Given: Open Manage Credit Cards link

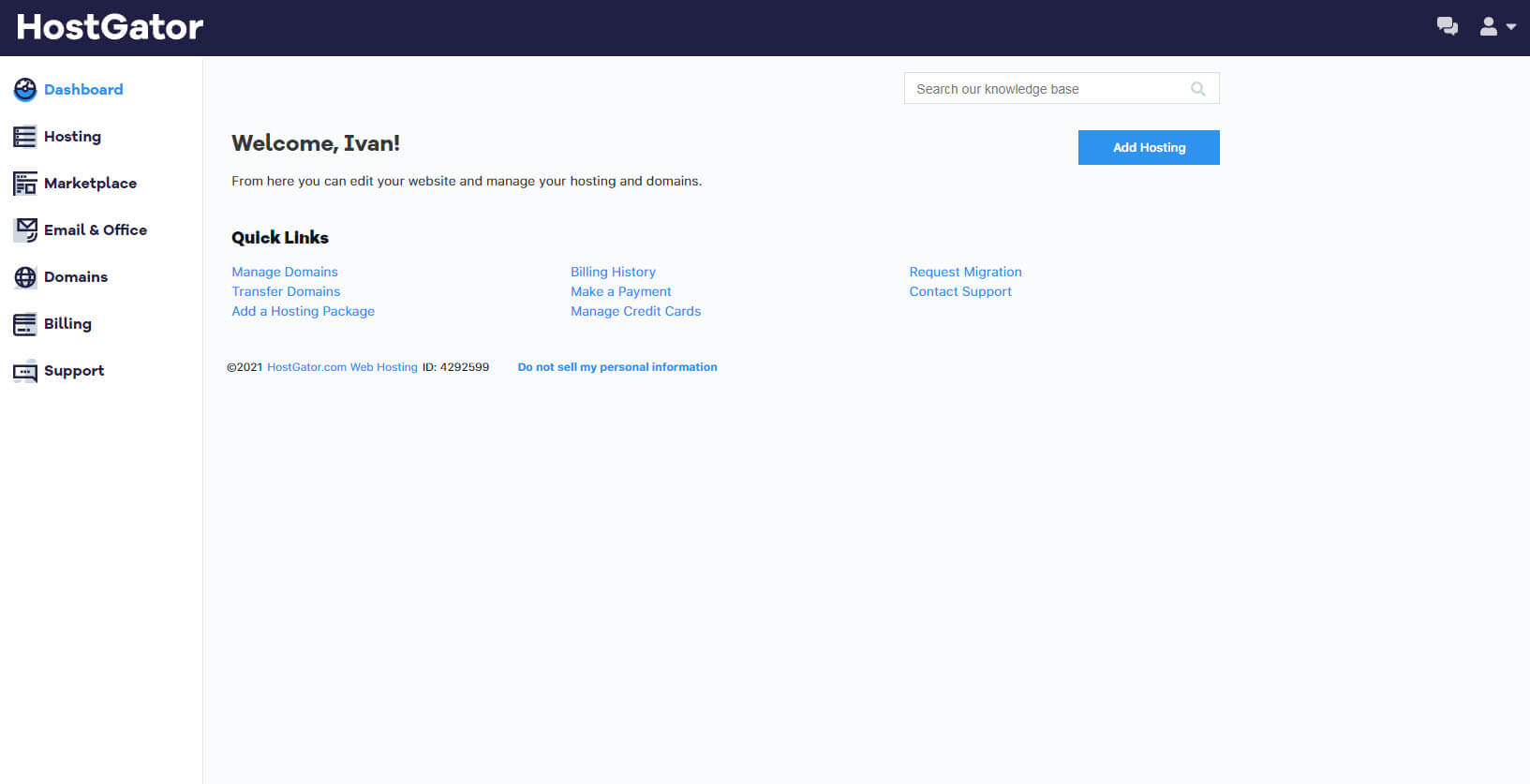Looking at the screenshot, I should pyautogui.click(x=635, y=311).
